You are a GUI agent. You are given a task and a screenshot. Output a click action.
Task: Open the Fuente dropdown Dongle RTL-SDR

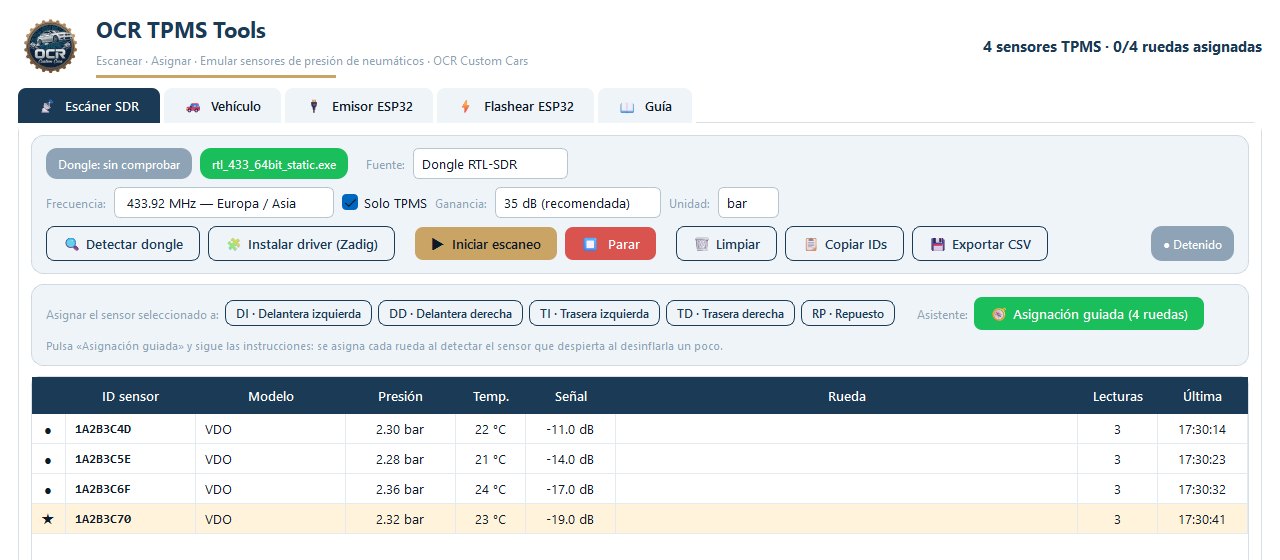[x=490, y=163]
